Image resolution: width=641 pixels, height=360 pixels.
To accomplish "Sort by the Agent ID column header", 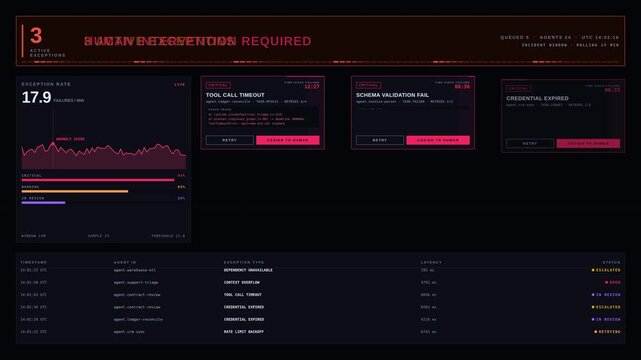I will click(x=125, y=262).
